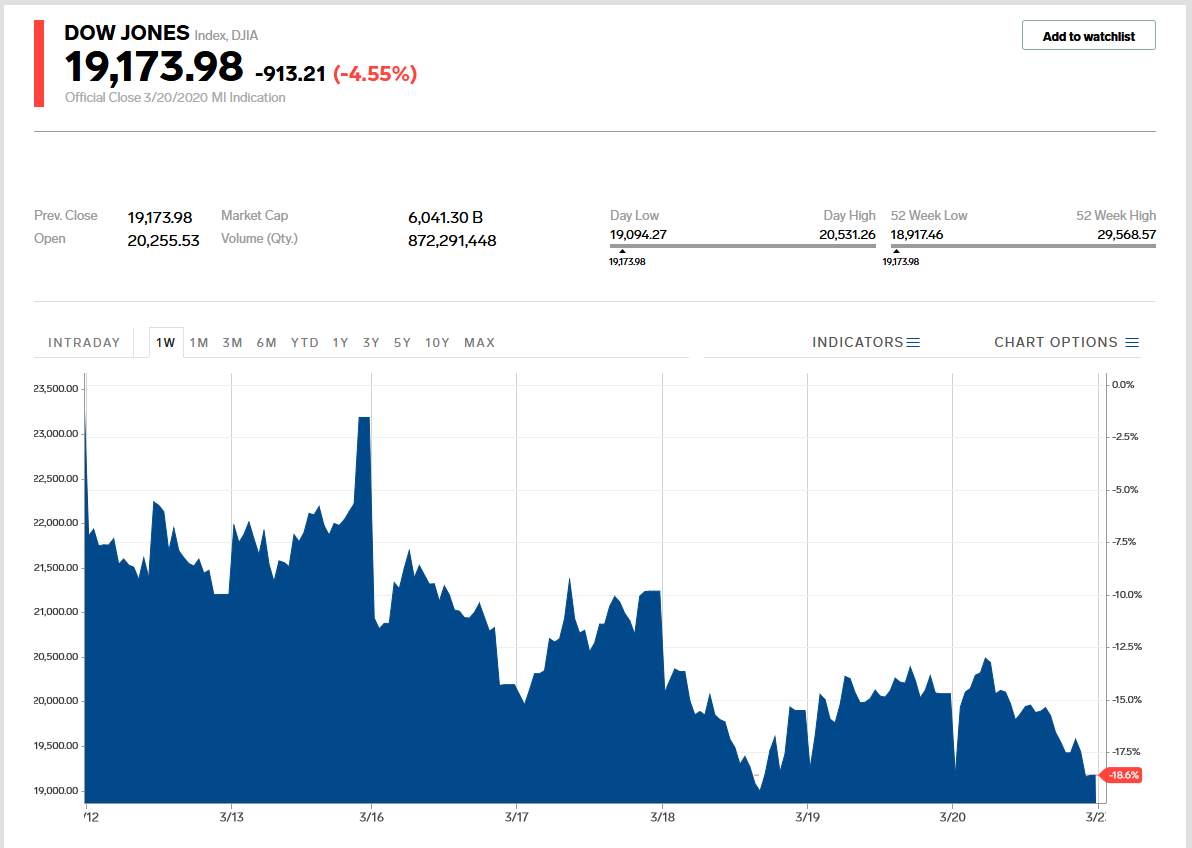The image size is (1192, 848).
Task: Open the INDICATORS dropdown menu
Action: tap(865, 343)
